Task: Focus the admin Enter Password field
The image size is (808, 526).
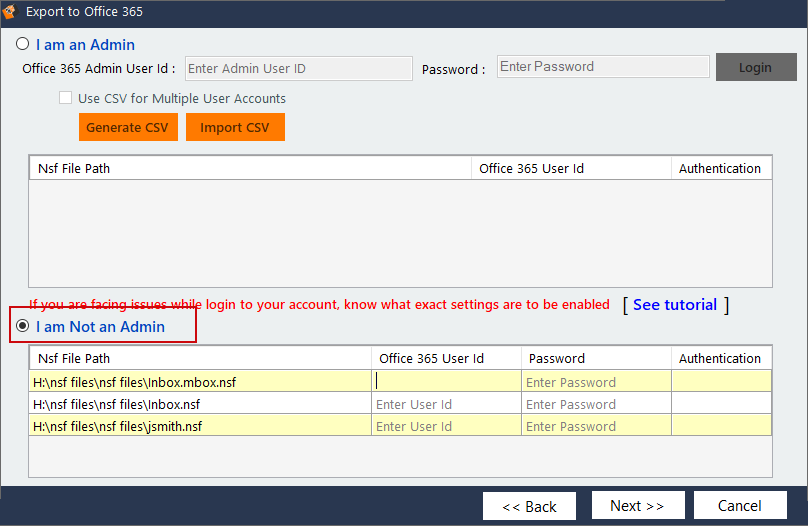Action: click(603, 66)
